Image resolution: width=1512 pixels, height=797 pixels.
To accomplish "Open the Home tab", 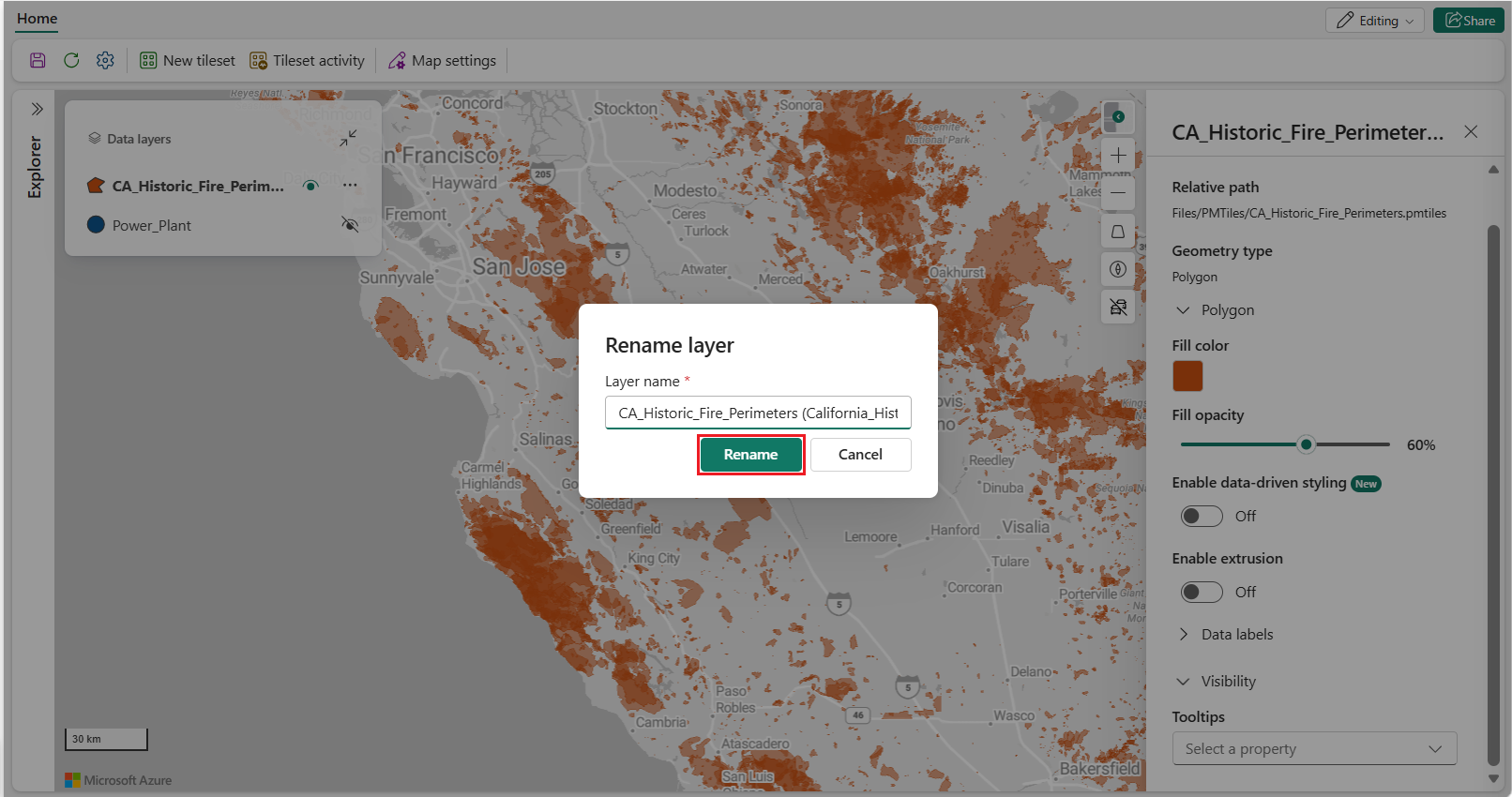I will (x=38, y=19).
